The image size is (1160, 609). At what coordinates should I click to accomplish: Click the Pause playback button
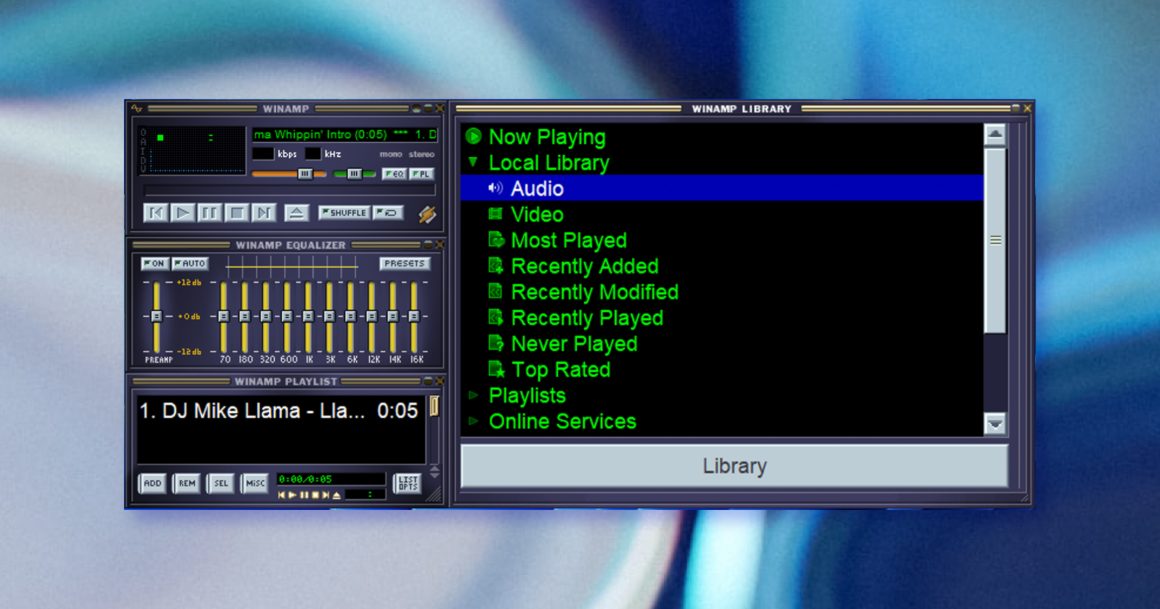(x=209, y=212)
